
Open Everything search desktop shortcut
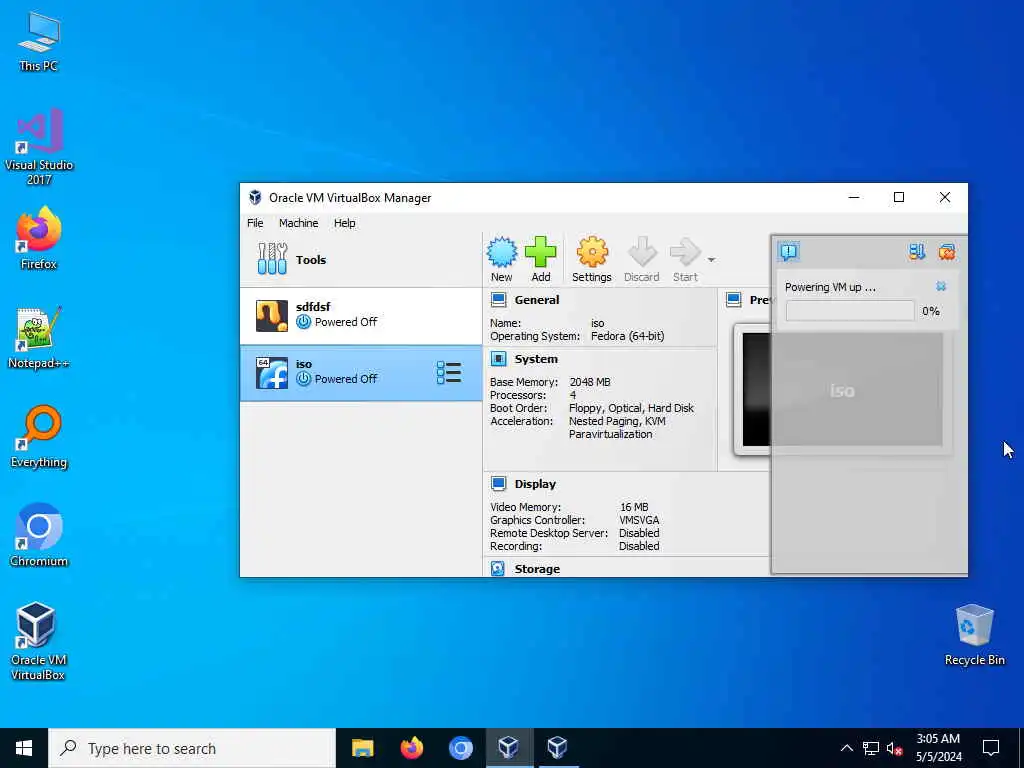39,436
